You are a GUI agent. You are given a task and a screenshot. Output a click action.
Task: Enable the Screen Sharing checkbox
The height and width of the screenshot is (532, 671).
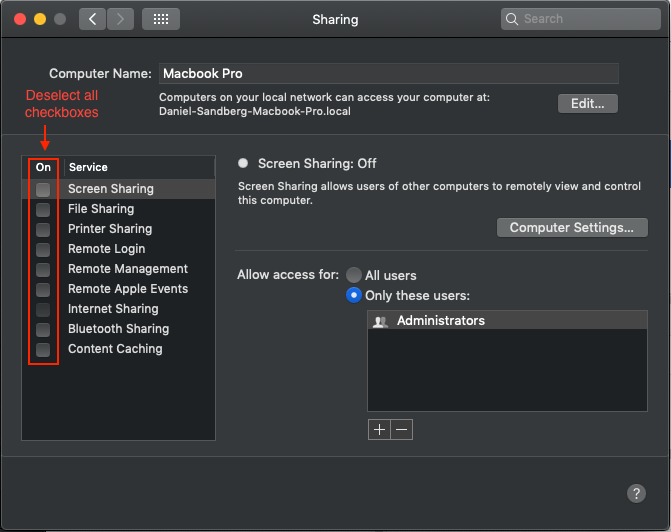click(x=43, y=189)
